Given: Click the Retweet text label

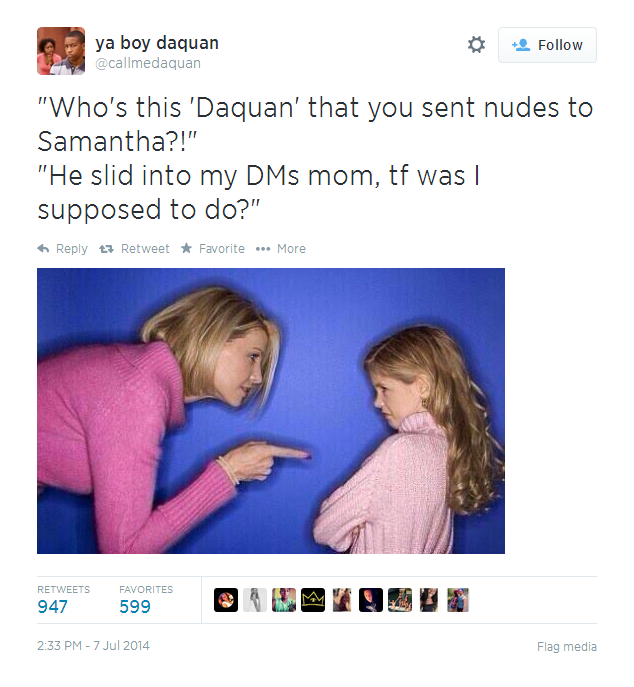Looking at the screenshot, I should pos(145,248).
